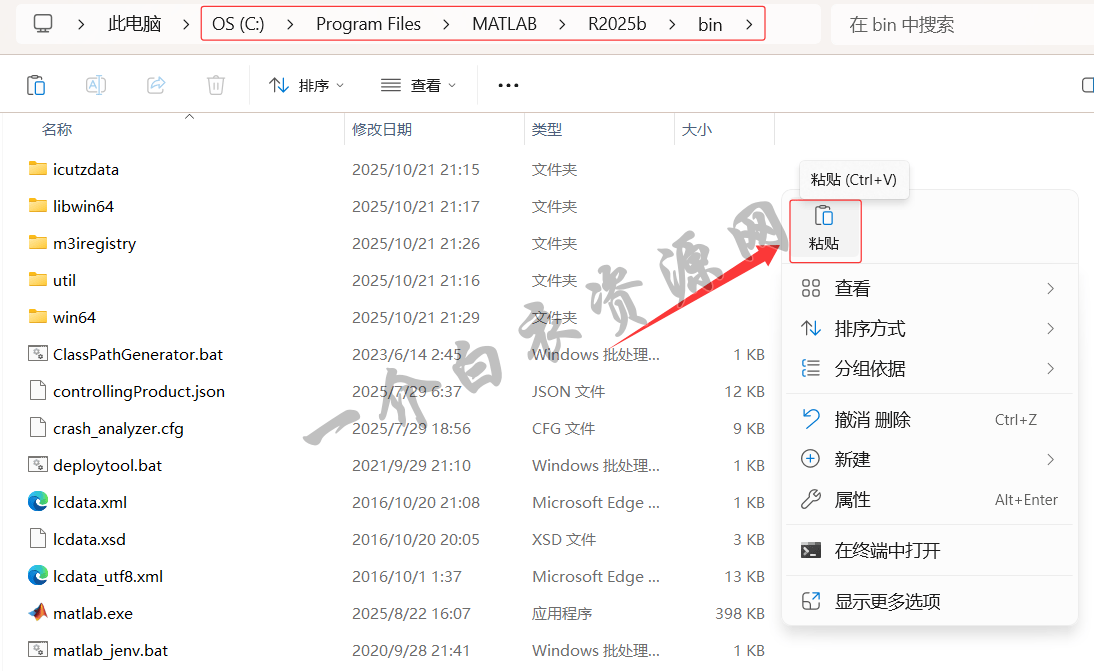Click the rename icon in toolbar
Image resolution: width=1094 pixels, height=671 pixels.
[96, 85]
